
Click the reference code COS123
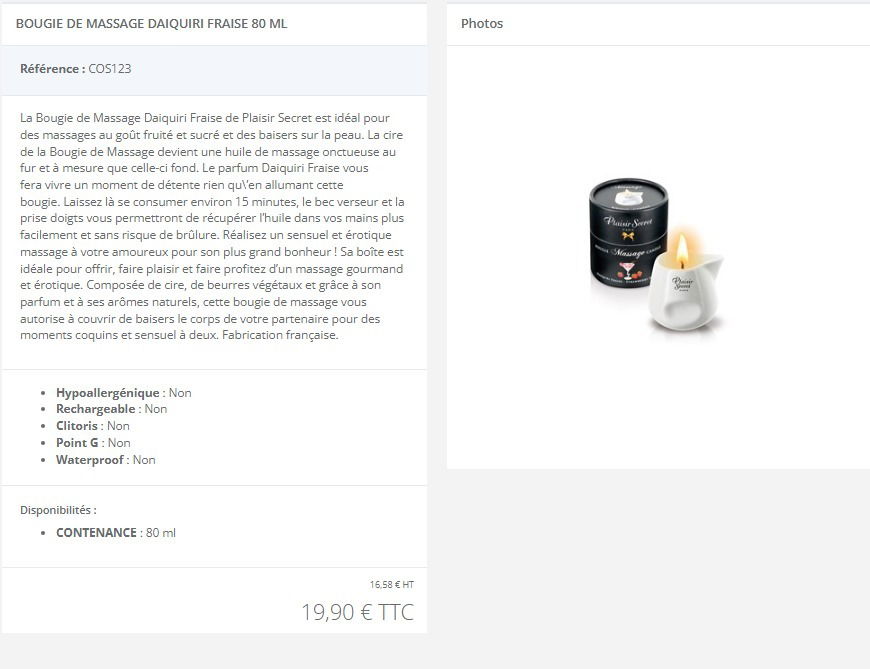pyautogui.click(x=110, y=69)
